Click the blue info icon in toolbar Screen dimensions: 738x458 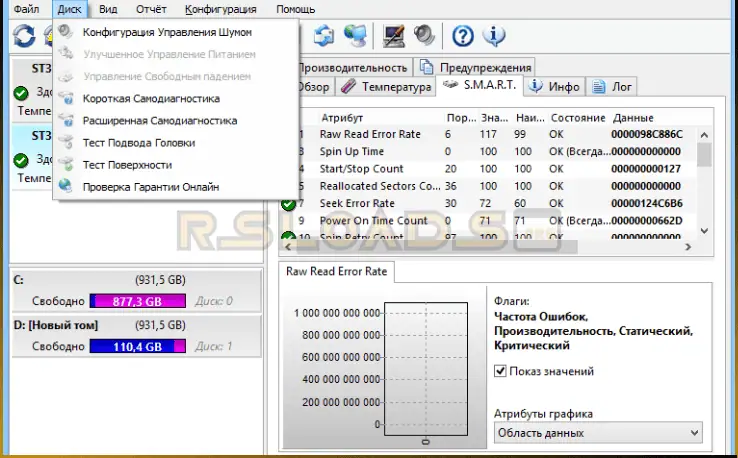(x=493, y=36)
